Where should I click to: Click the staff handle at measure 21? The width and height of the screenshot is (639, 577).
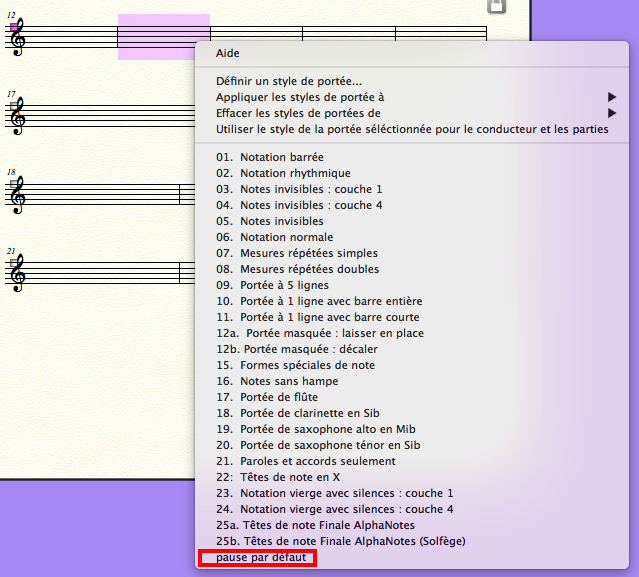click(x=12, y=260)
